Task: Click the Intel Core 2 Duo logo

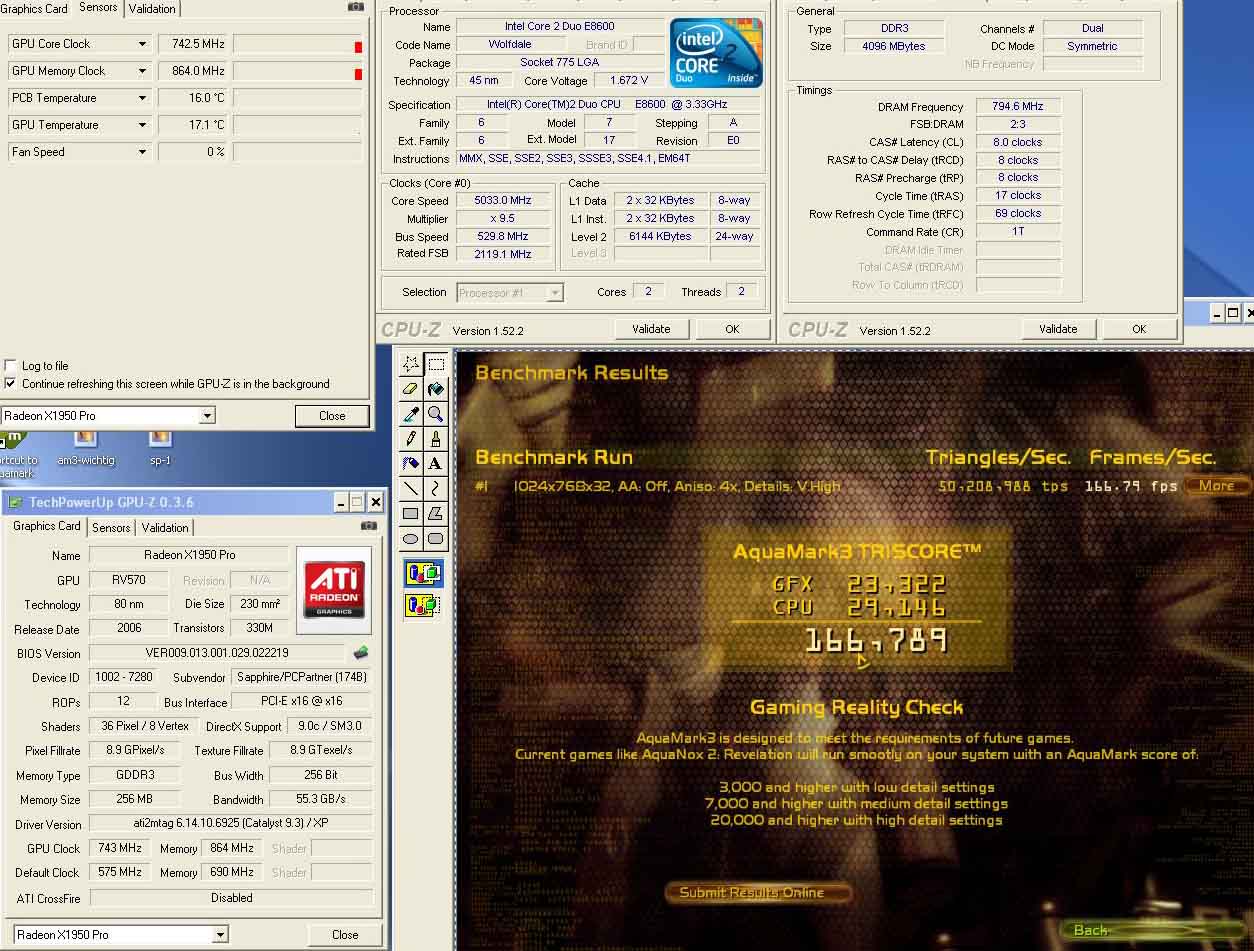Action: (716, 54)
